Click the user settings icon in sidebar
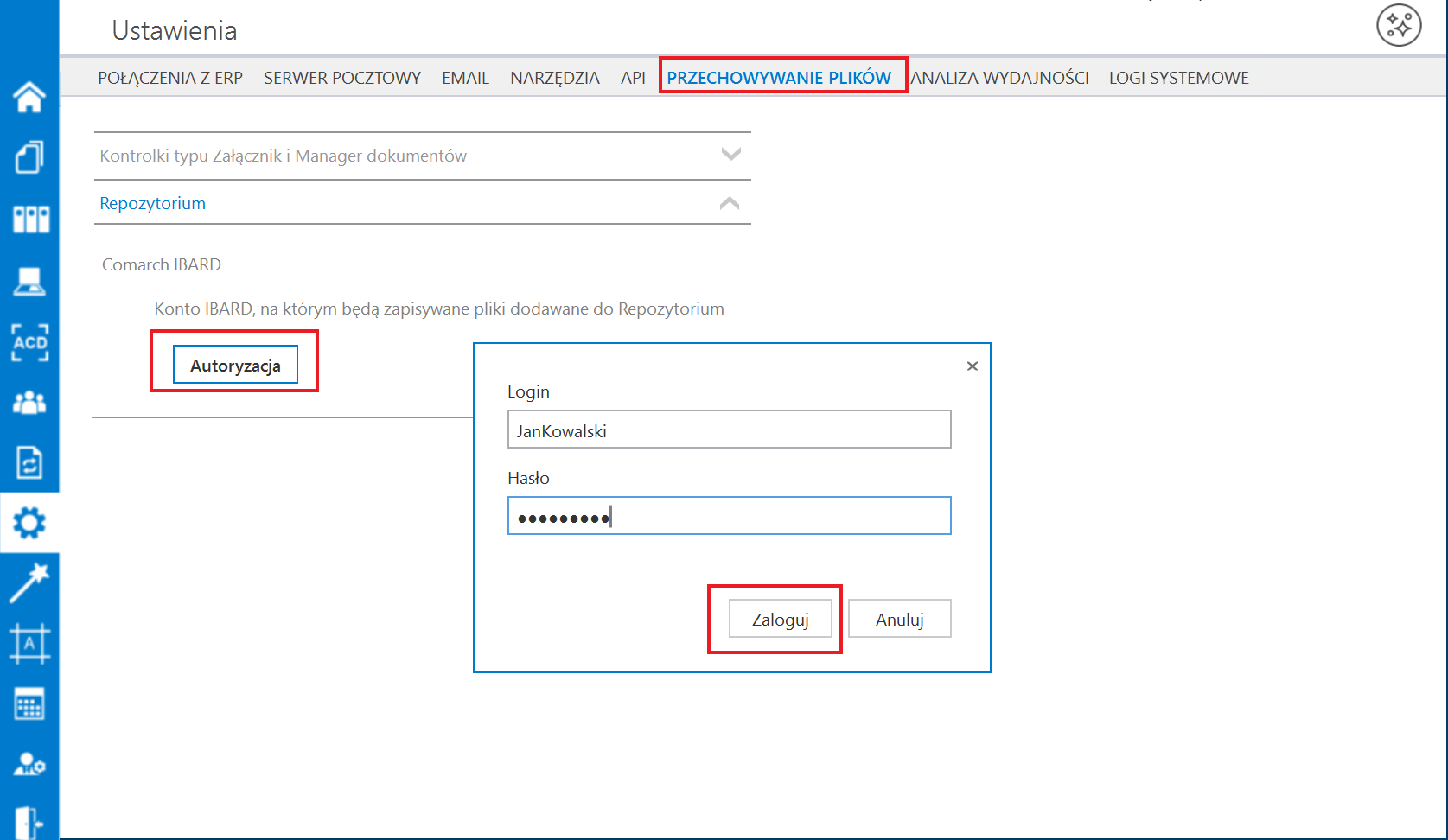Viewport: 1448px width, 840px height. click(x=29, y=765)
